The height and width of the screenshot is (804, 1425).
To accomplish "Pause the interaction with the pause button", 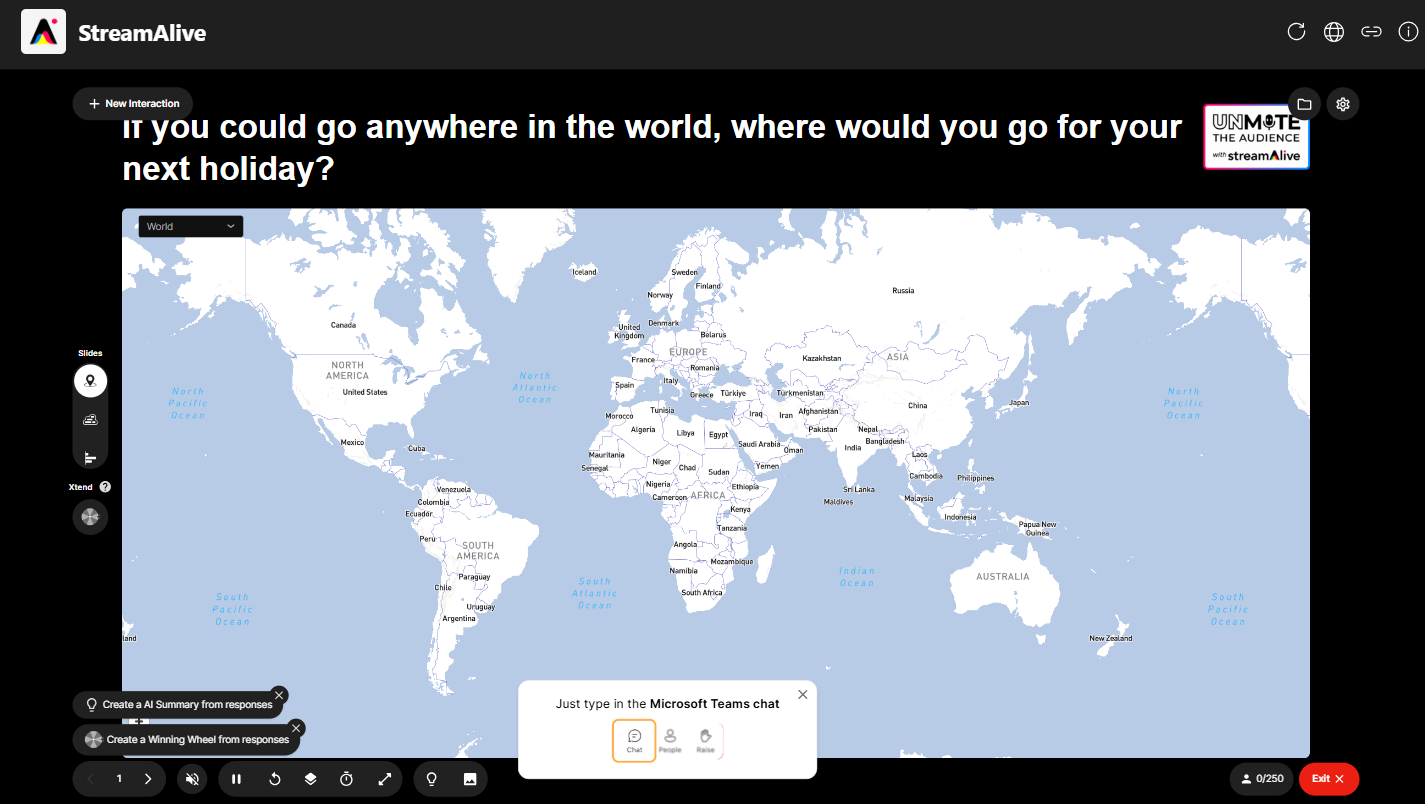I will 237,779.
